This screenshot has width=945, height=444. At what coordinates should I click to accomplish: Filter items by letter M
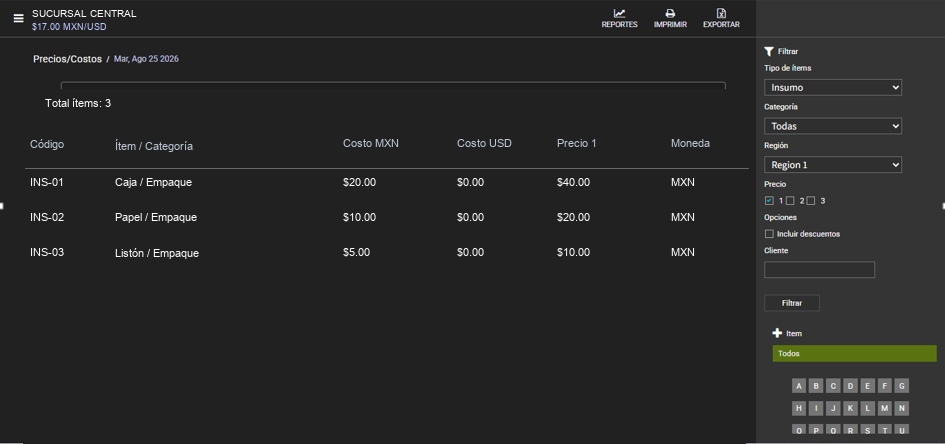tap(885, 408)
